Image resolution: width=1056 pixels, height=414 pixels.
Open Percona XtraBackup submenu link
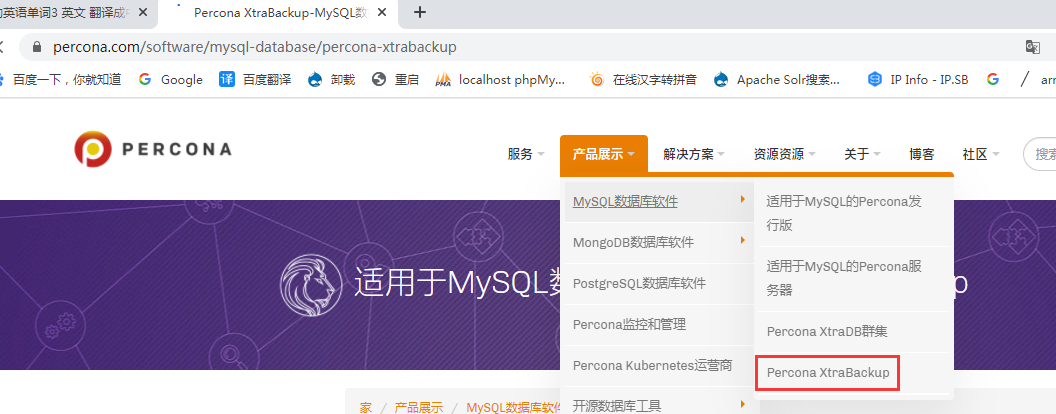828,372
